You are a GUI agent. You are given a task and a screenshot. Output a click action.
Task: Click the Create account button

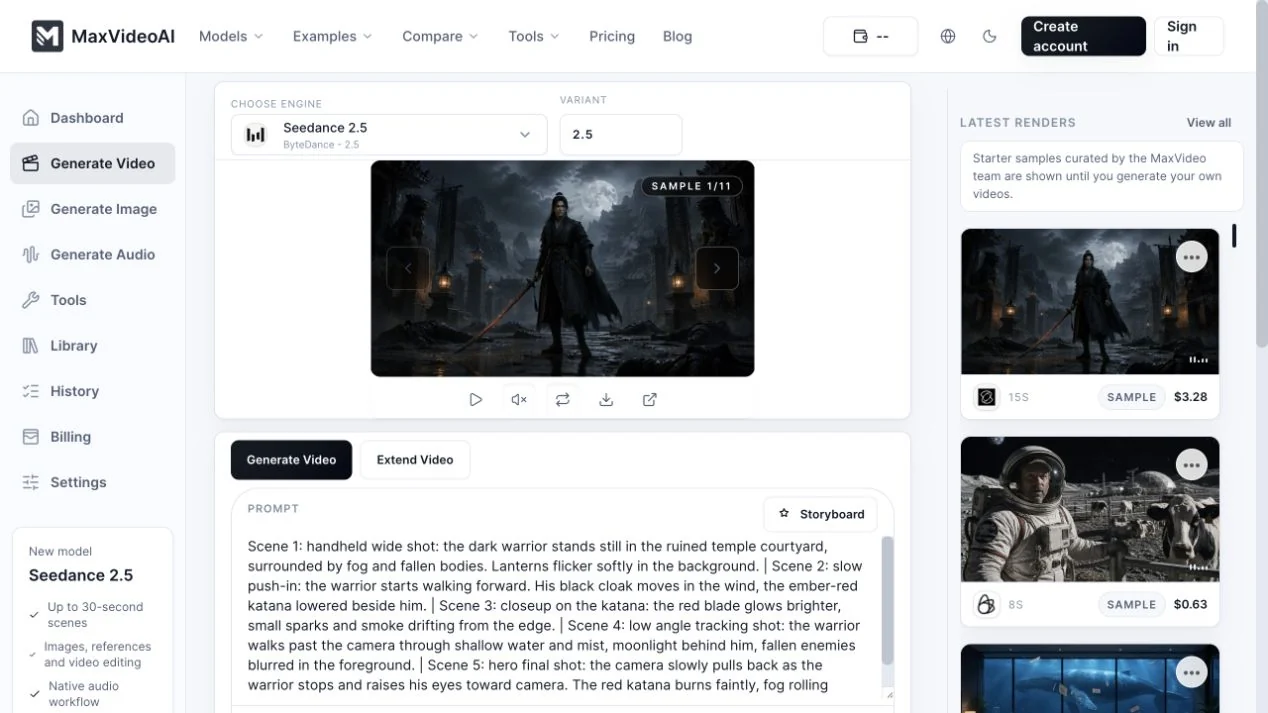[1083, 36]
